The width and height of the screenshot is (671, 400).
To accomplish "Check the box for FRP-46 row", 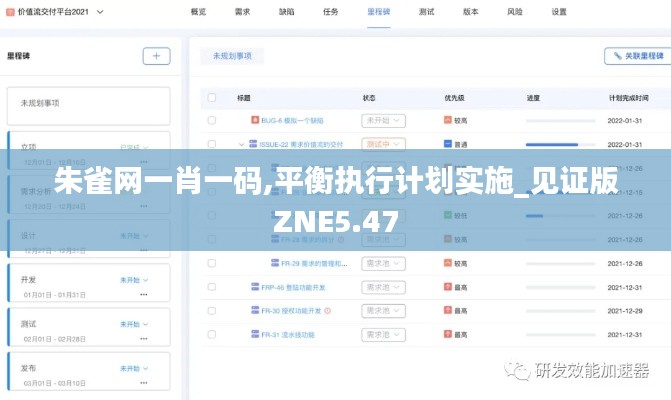I will coord(212,287).
